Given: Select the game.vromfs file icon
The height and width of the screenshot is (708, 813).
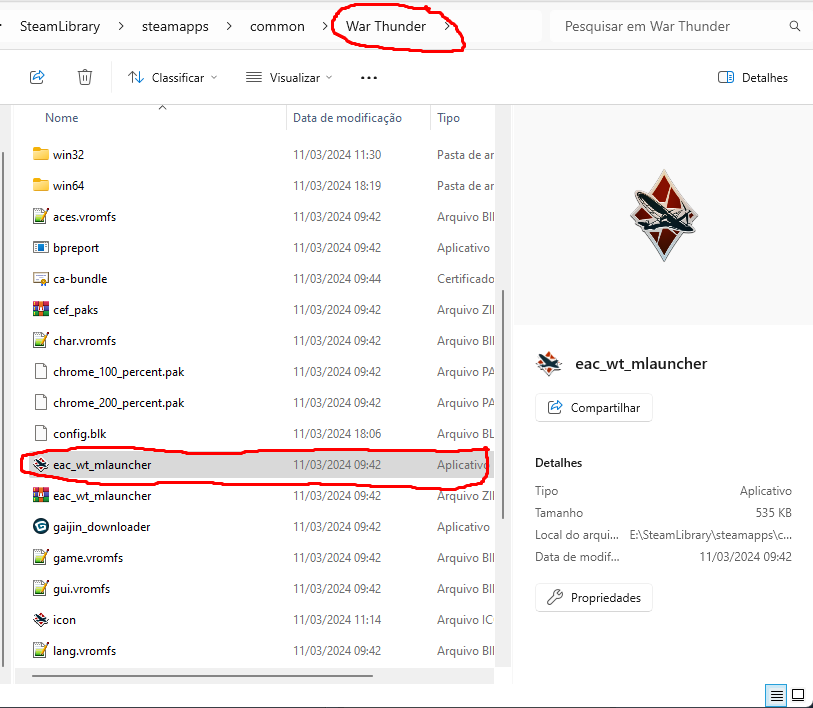Looking at the screenshot, I should [x=40, y=557].
